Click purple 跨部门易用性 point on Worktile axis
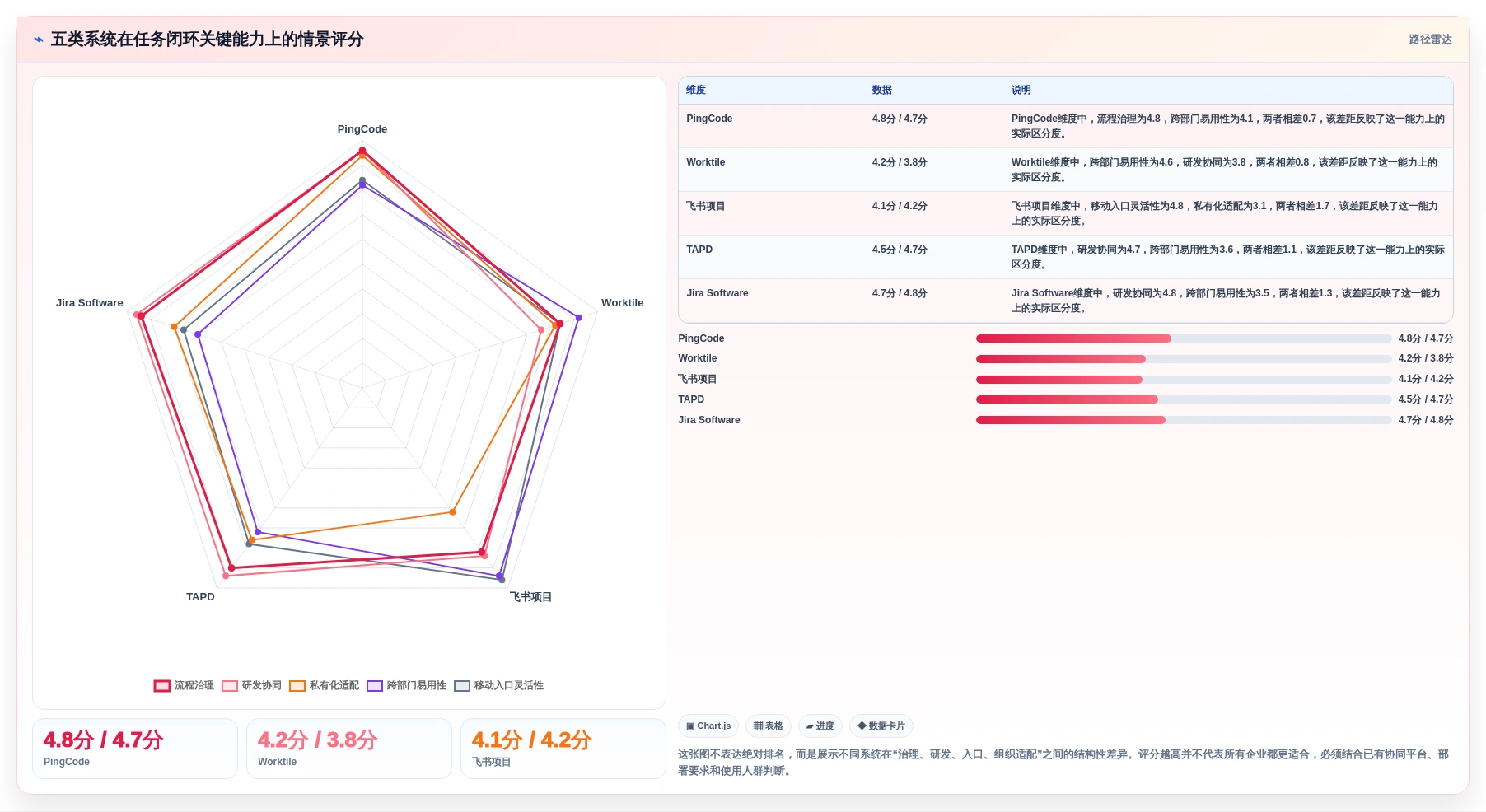 point(579,317)
